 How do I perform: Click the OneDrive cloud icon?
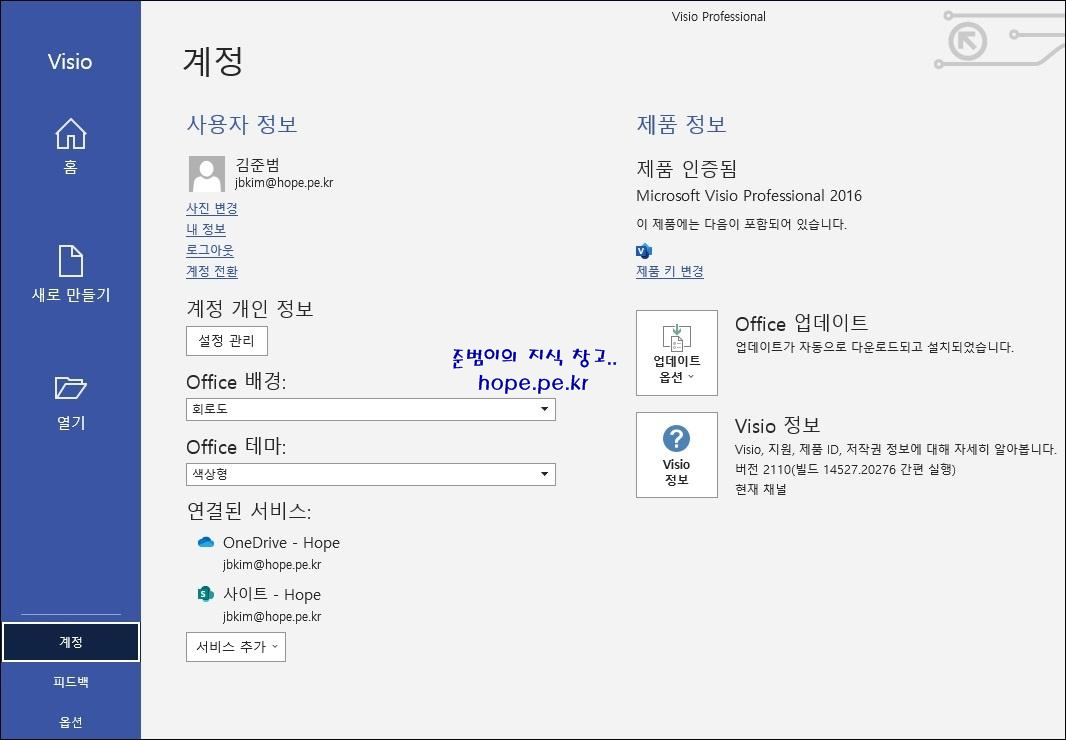pos(205,542)
